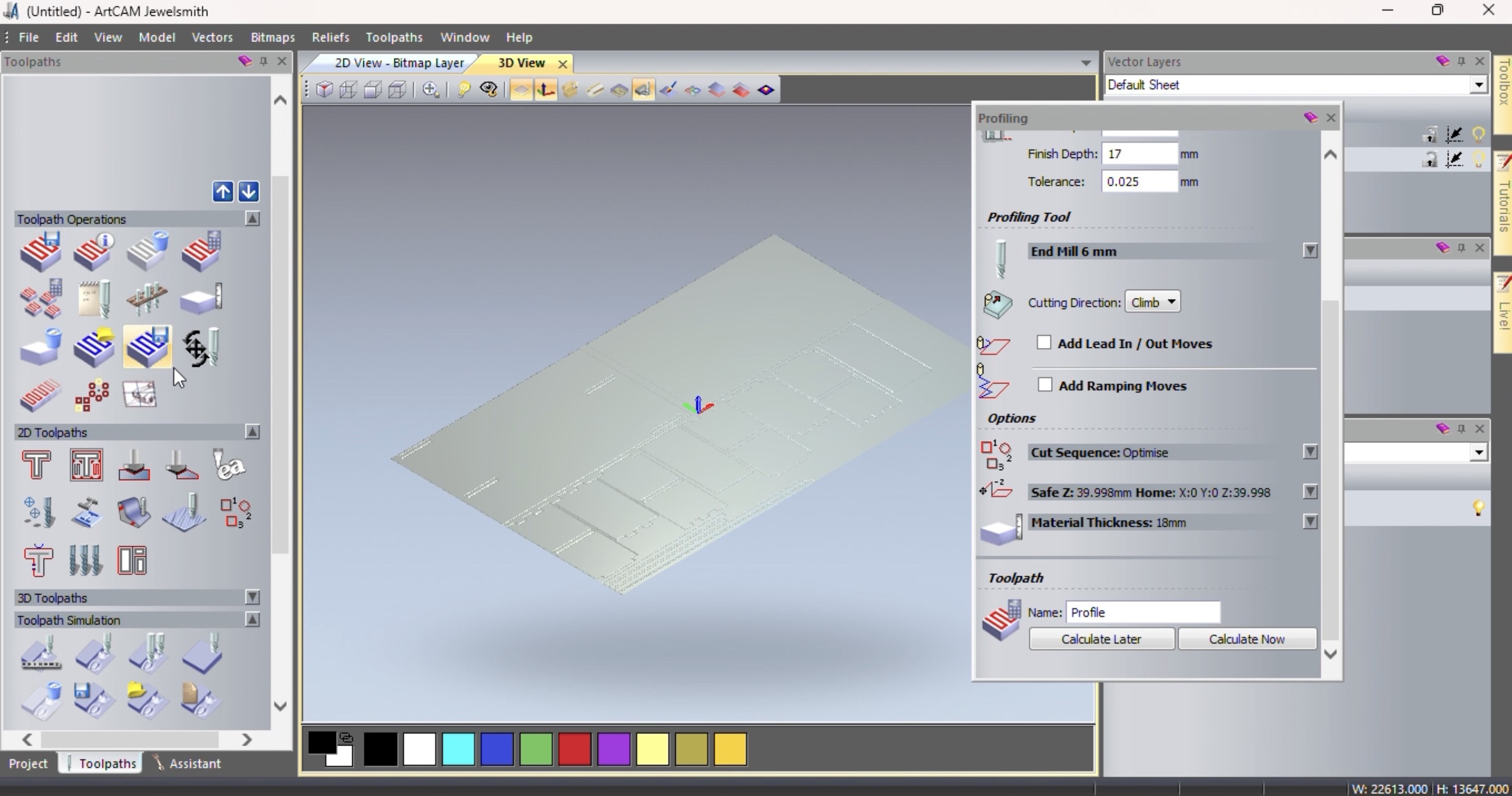Open the Inlay toolpath icon
This screenshot has width=1512, height=796.
click(x=87, y=513)
